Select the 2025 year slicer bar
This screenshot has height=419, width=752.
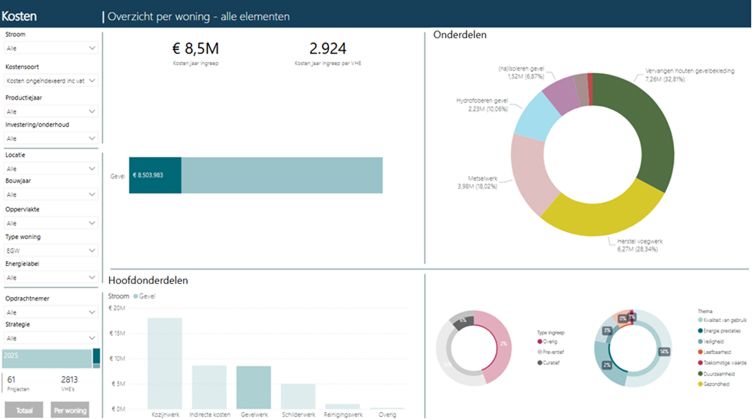[46, 356]
